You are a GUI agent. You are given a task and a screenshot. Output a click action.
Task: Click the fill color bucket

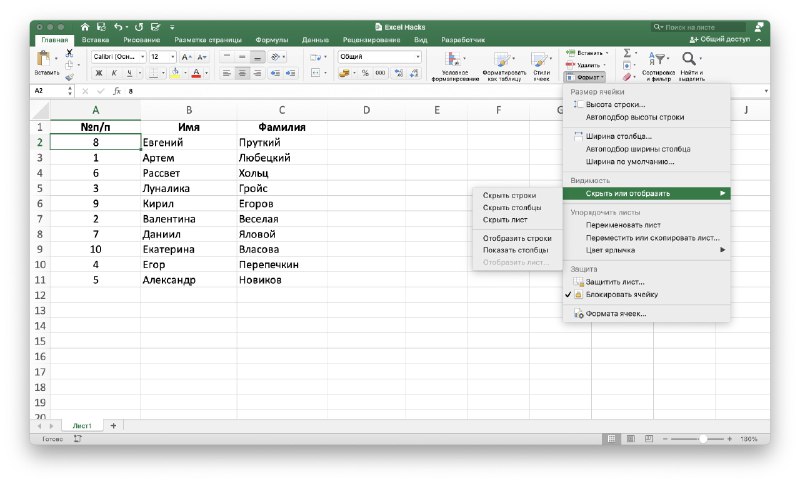pos(175,73)
